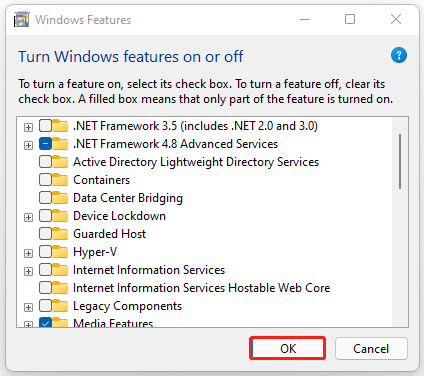The height and width of the screenshot is (376, 424).
Task: Uncheck the Media Features checkbox
Action: click(x=45, y=322)
